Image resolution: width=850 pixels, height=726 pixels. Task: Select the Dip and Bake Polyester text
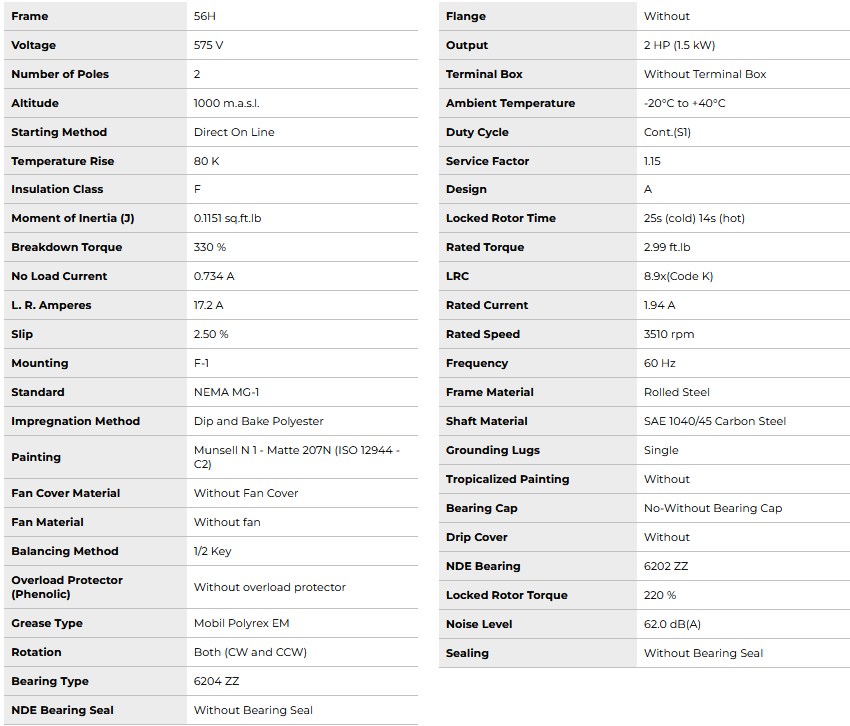pyautogui.click(x=259, y=421)
